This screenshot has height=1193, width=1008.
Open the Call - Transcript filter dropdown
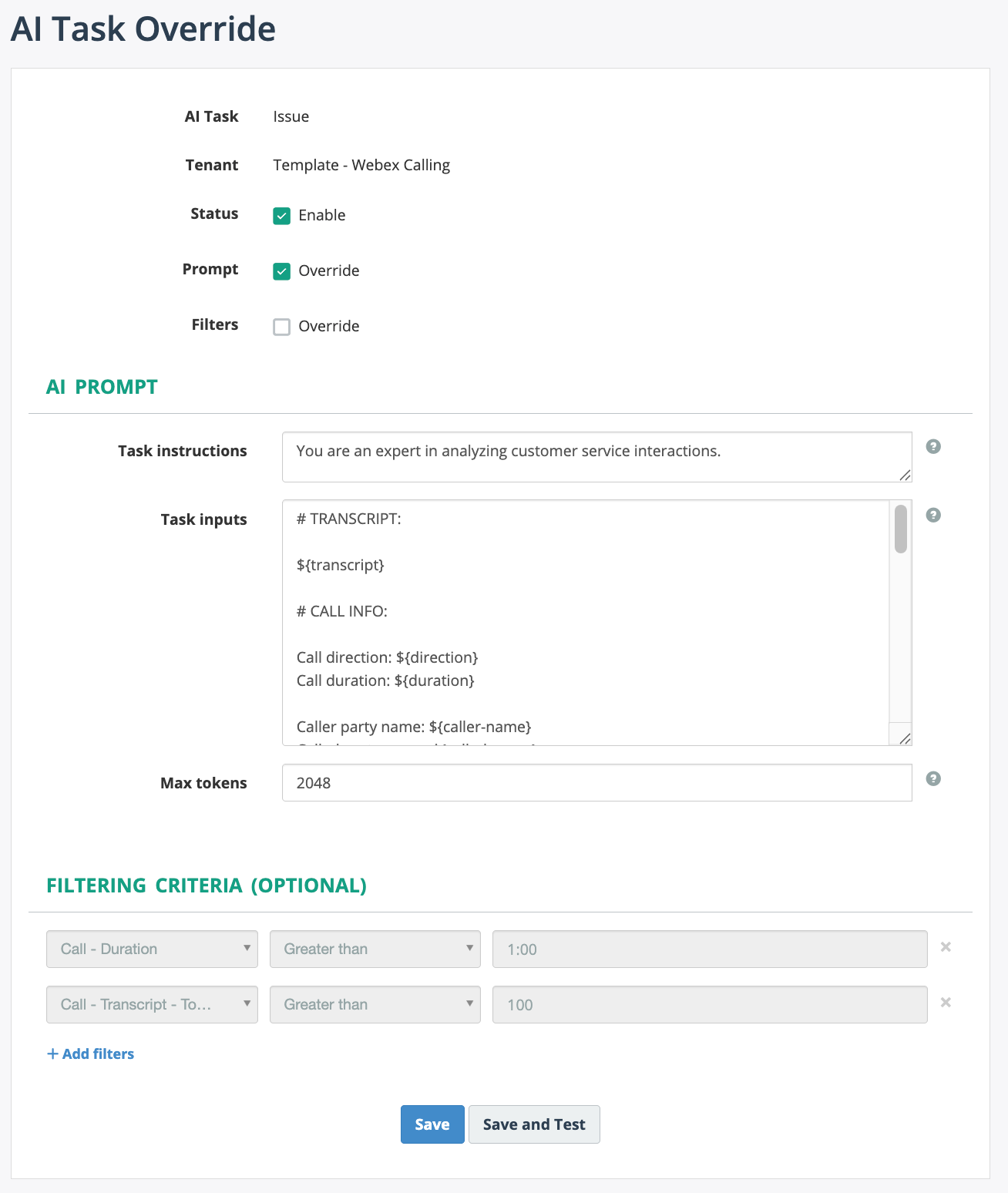pyautogui.click(x=152, y=1005)
